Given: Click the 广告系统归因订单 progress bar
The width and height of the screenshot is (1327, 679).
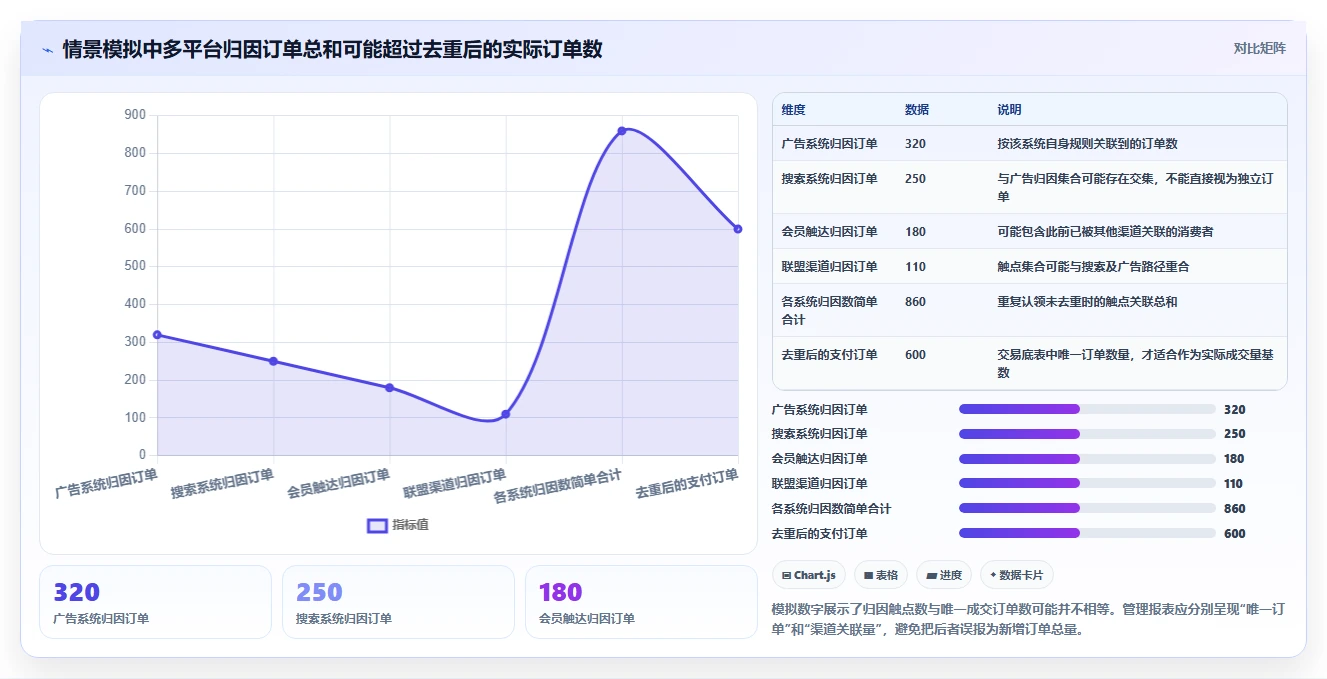Looking at the screenshot, I should (x=1087, y=409).
